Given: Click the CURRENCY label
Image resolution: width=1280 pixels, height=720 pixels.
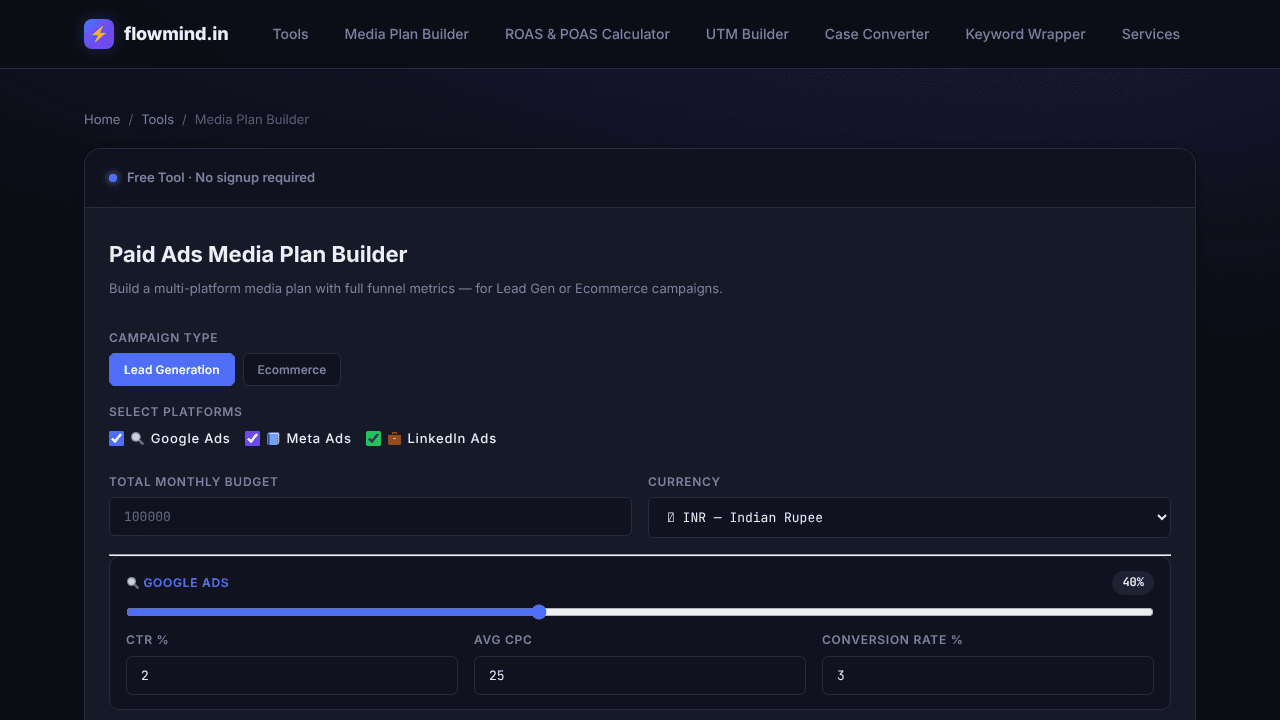Looking at the screenshot, I should coord(684,482).
